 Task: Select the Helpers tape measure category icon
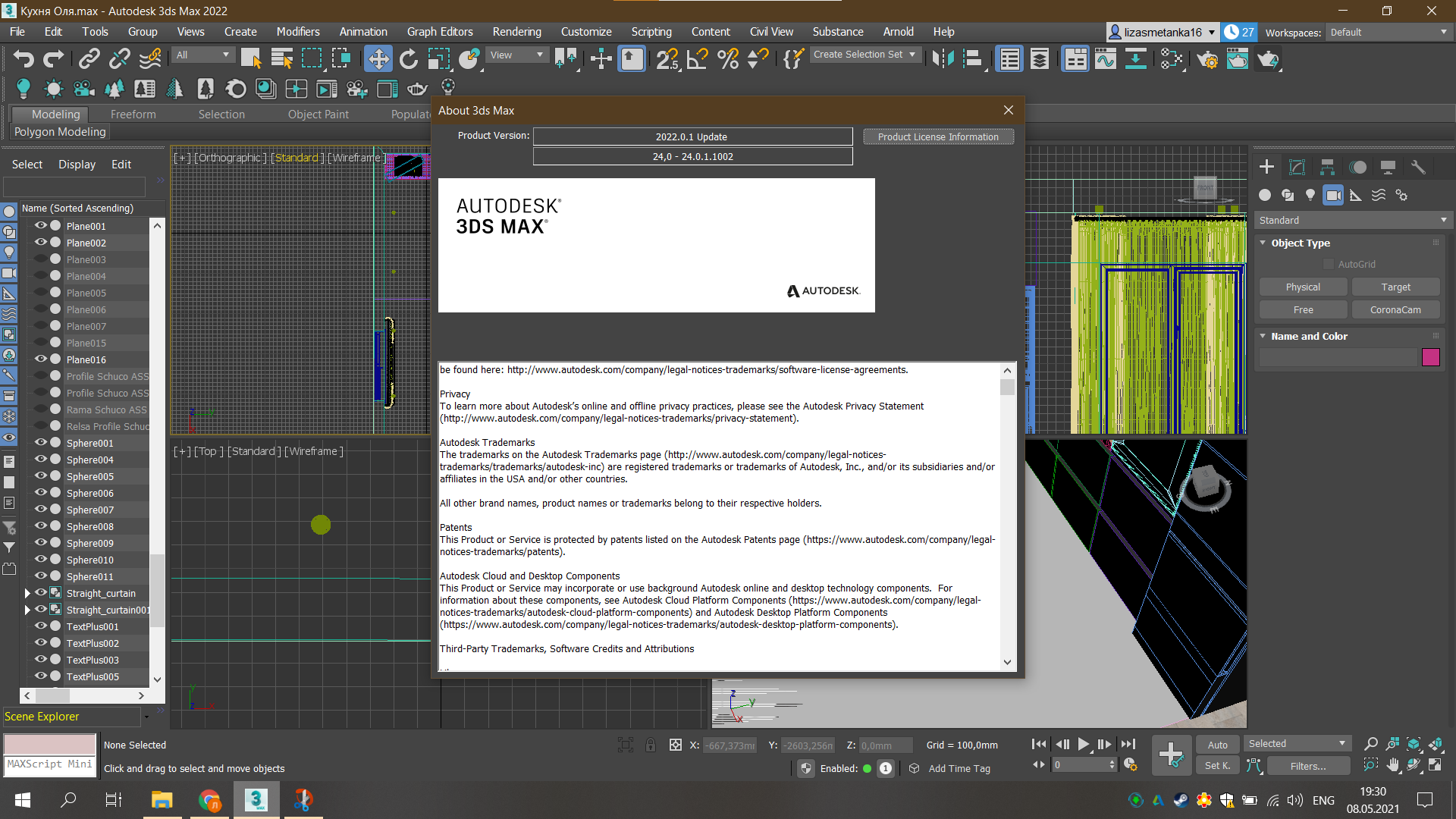1356,195
